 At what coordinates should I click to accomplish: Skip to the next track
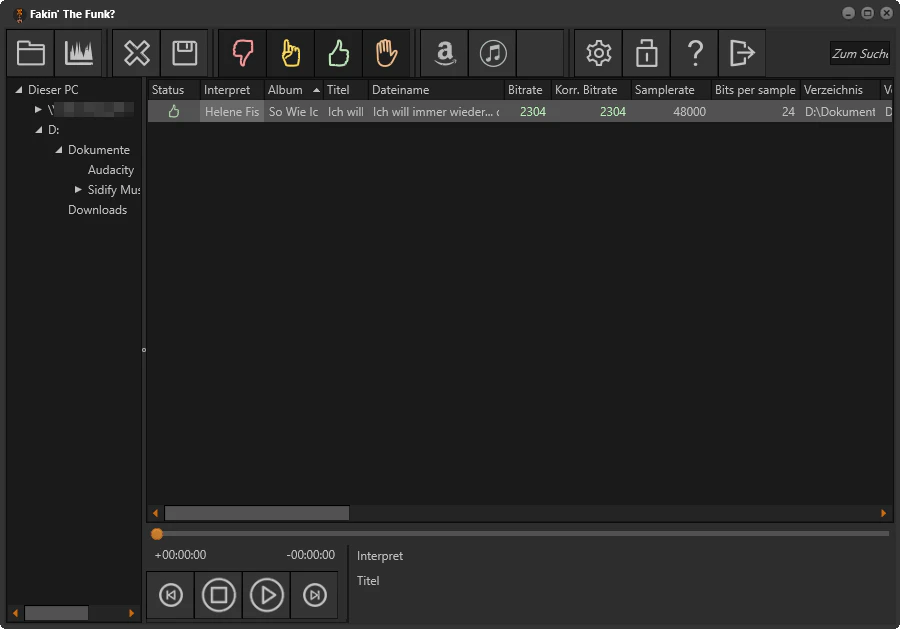coord(315,595)
